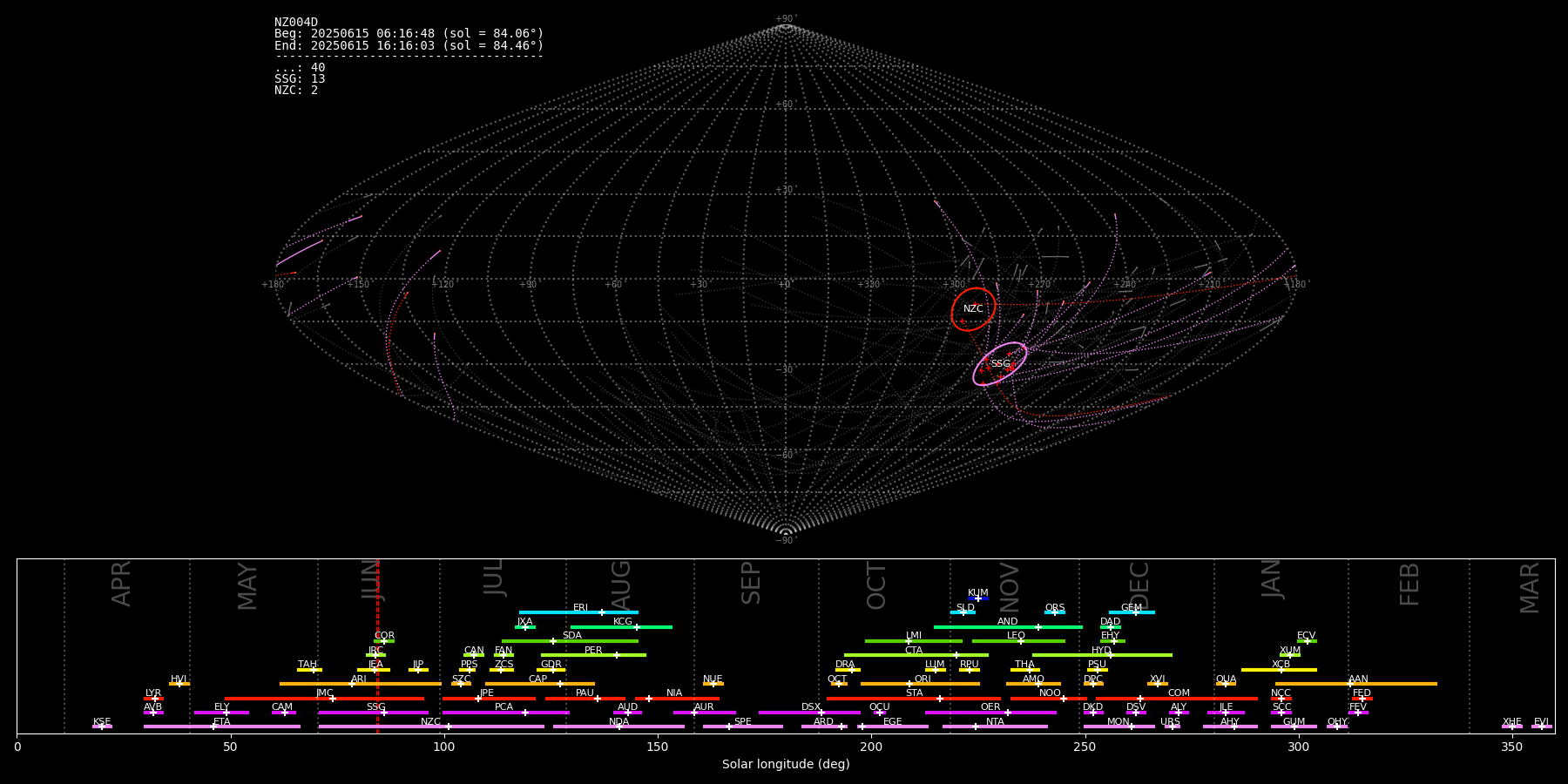Click the NDA shower label
1568x784 pixels.
618,722
